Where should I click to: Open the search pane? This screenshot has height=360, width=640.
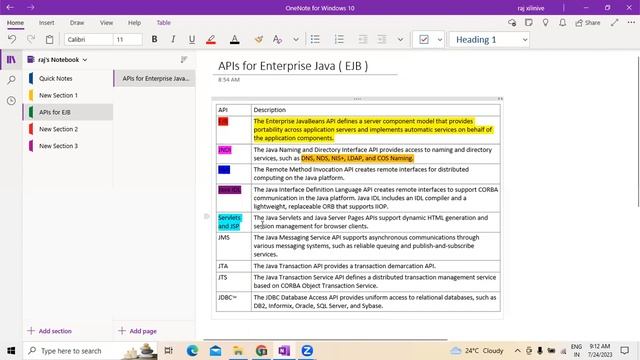pyautogui.click(x=11, y=80)
